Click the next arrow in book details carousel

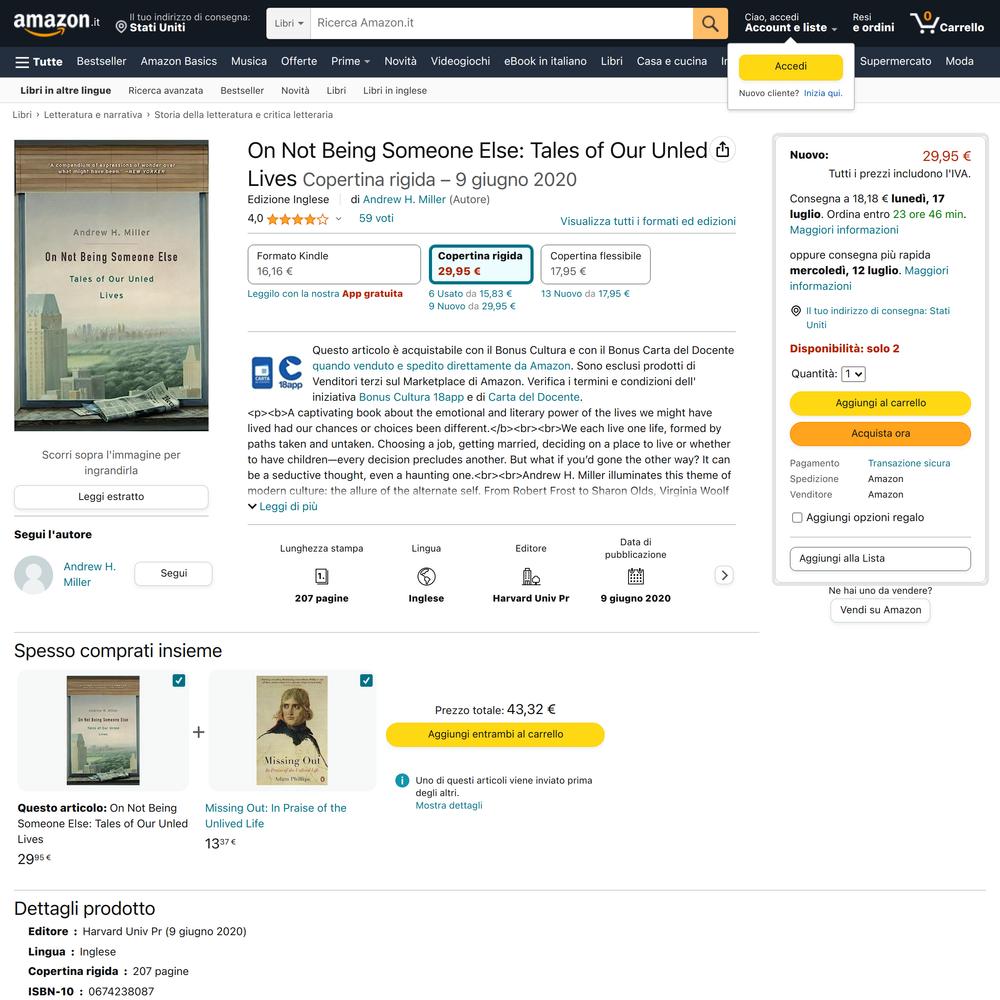point(725,575)
